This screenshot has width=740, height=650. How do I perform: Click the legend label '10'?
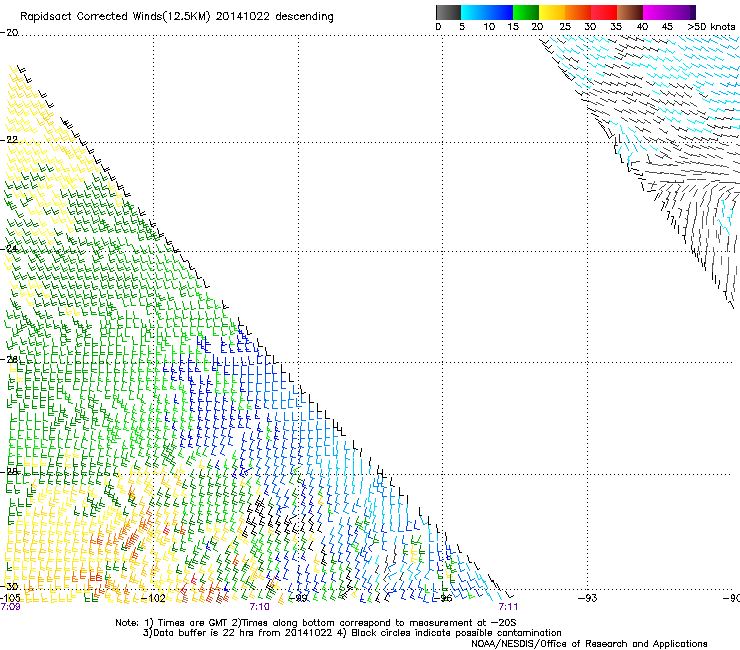[x=489, y=27]
